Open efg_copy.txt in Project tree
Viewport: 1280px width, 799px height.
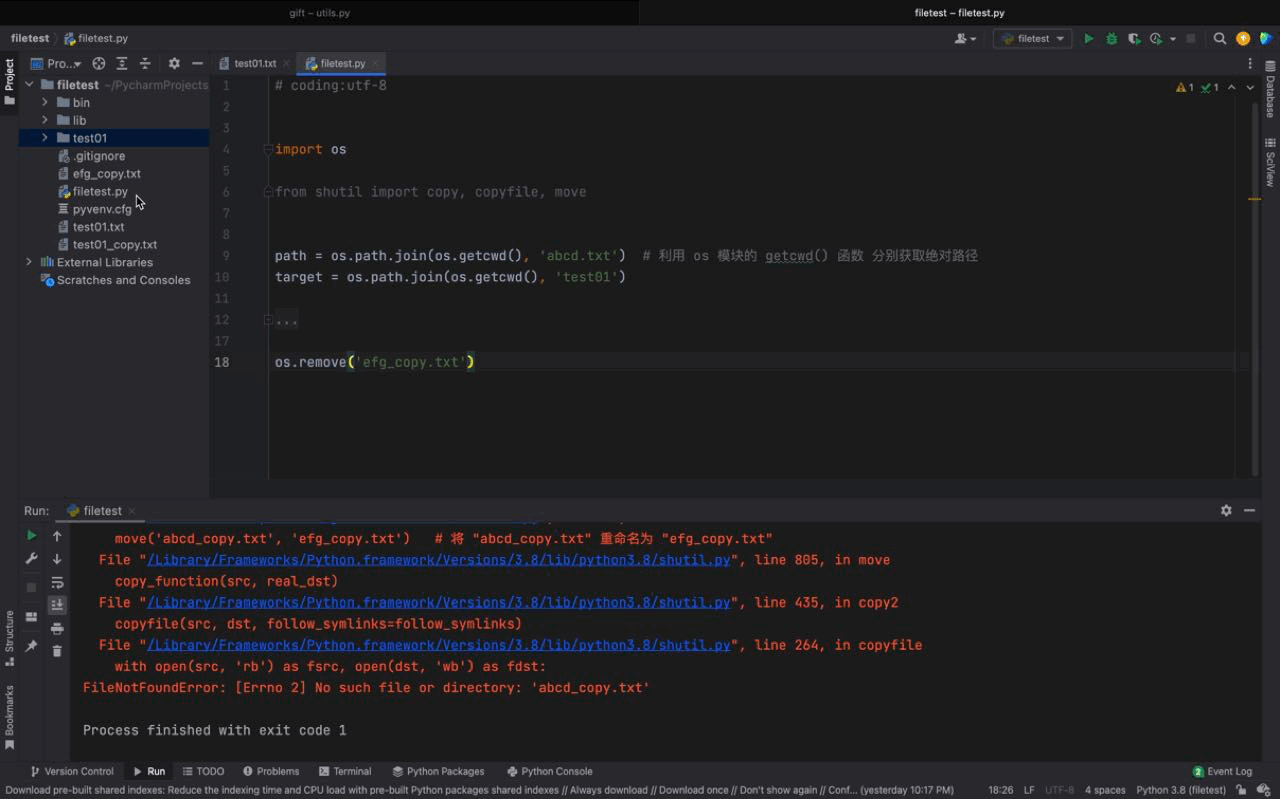(x=106, y=173)
